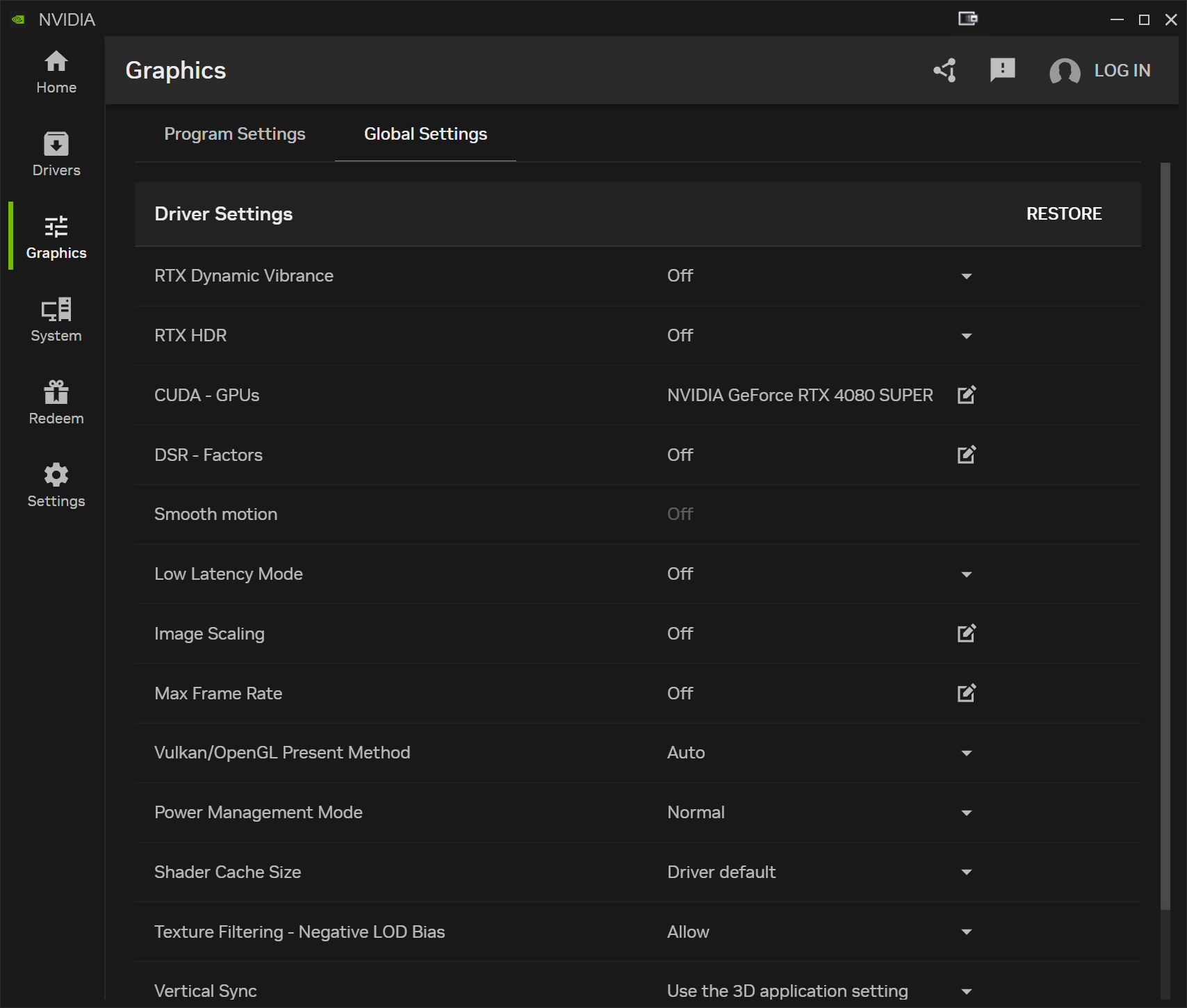Click the user avatar icon

tap(1065, 71)
